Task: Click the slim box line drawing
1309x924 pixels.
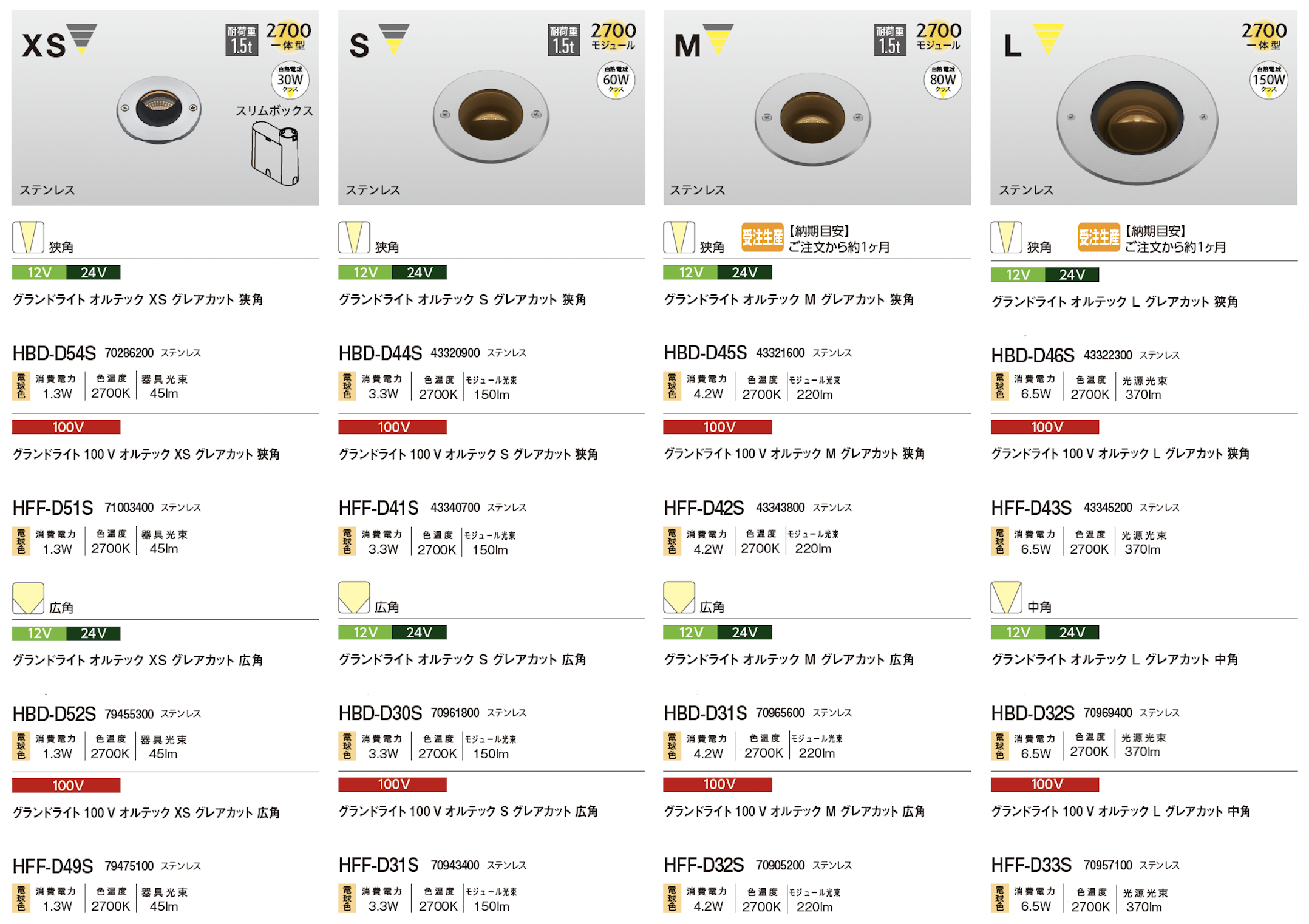Action: (x=275, y=153)
